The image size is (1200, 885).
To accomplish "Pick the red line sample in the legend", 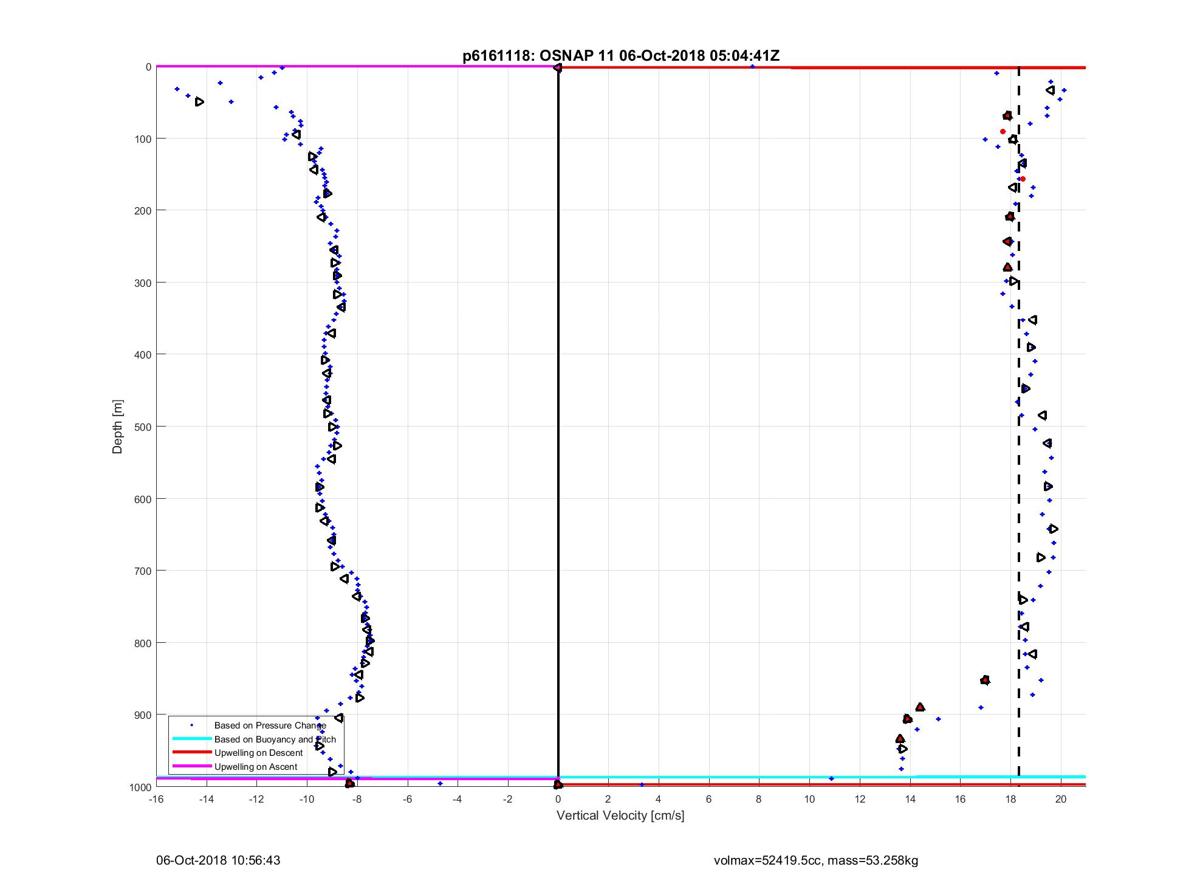I will click(x=191, y=752).
